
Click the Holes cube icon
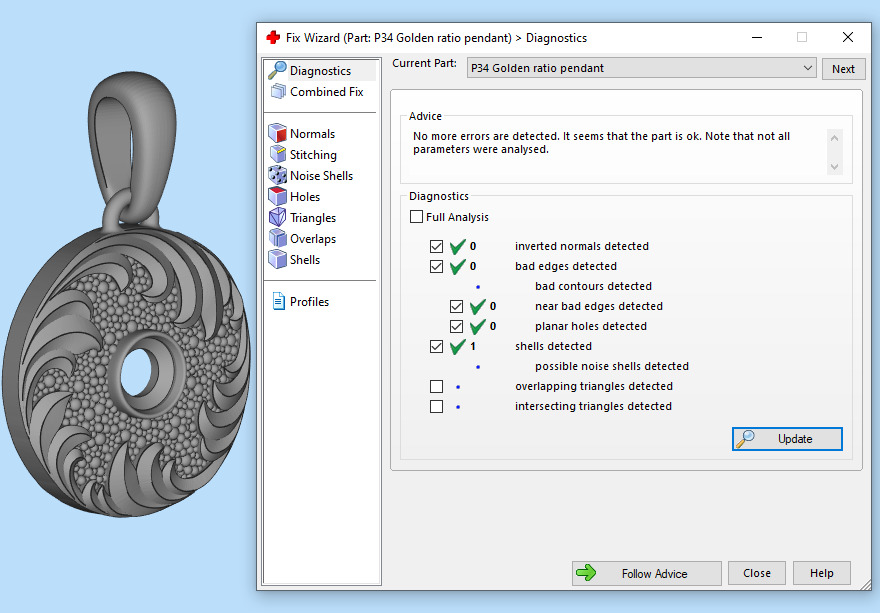click(x=277, y=196)
